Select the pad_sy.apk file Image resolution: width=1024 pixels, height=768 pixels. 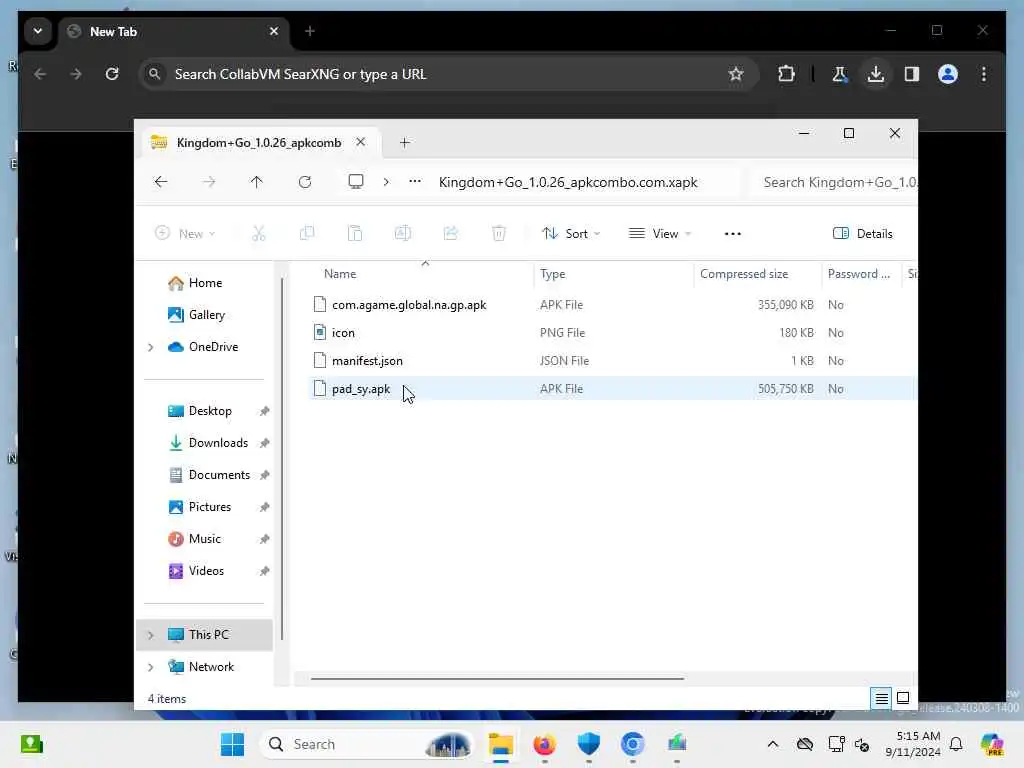[x=611, y=389]
